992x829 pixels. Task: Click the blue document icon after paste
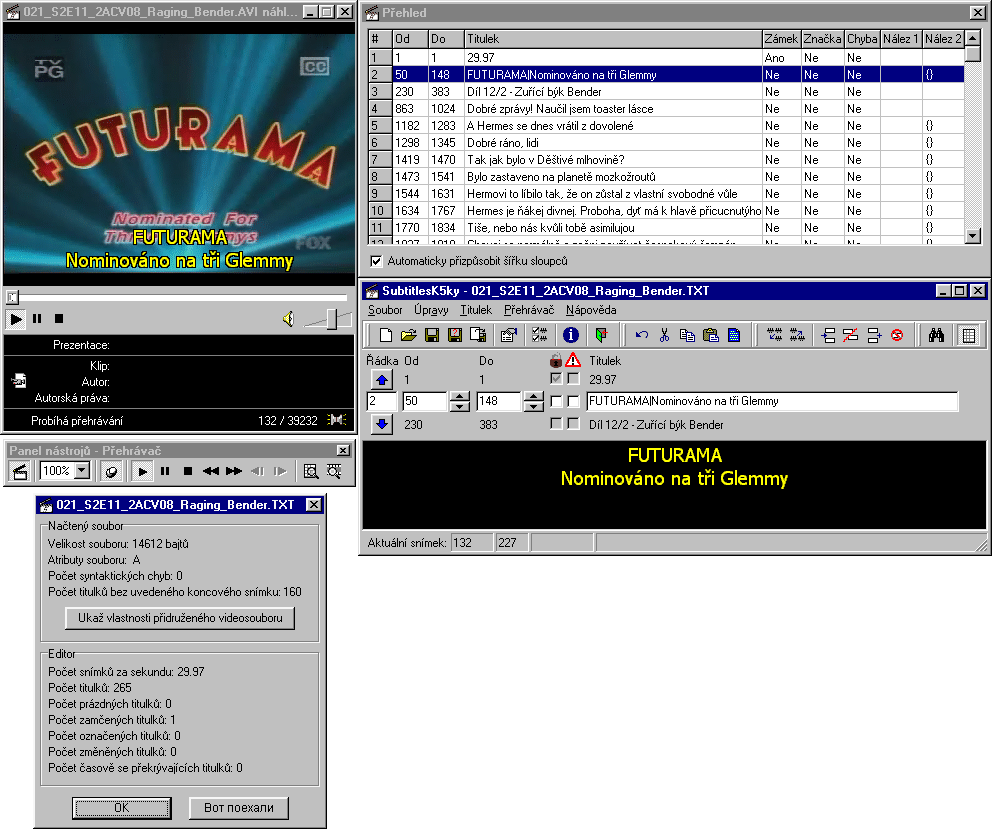tap(734, 335)
